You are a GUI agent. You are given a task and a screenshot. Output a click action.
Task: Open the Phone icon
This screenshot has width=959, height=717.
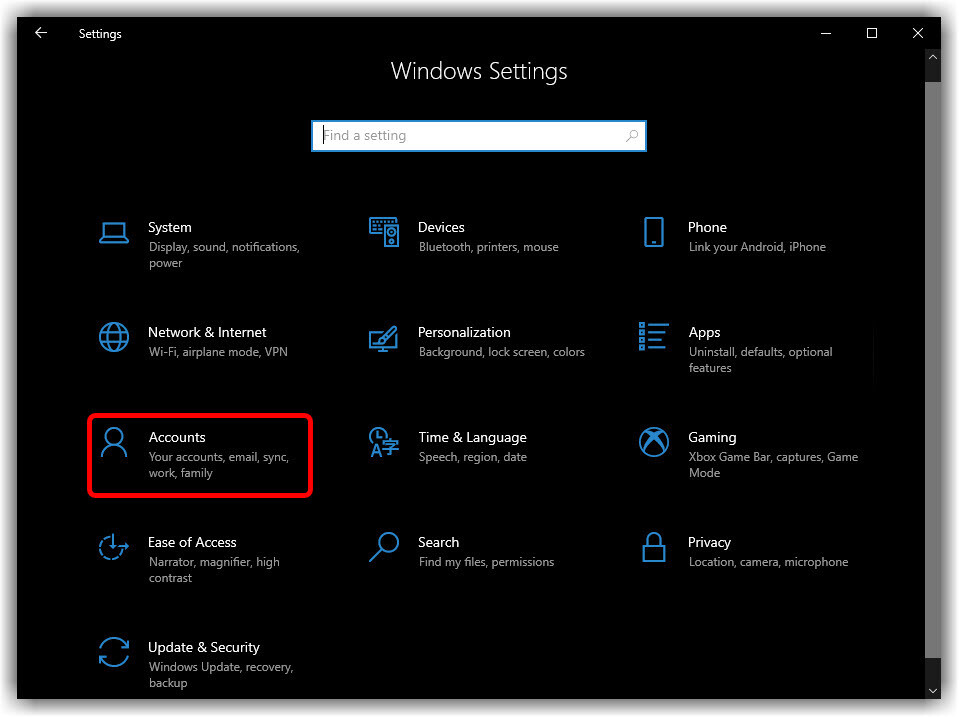click(x=654, y=232)
